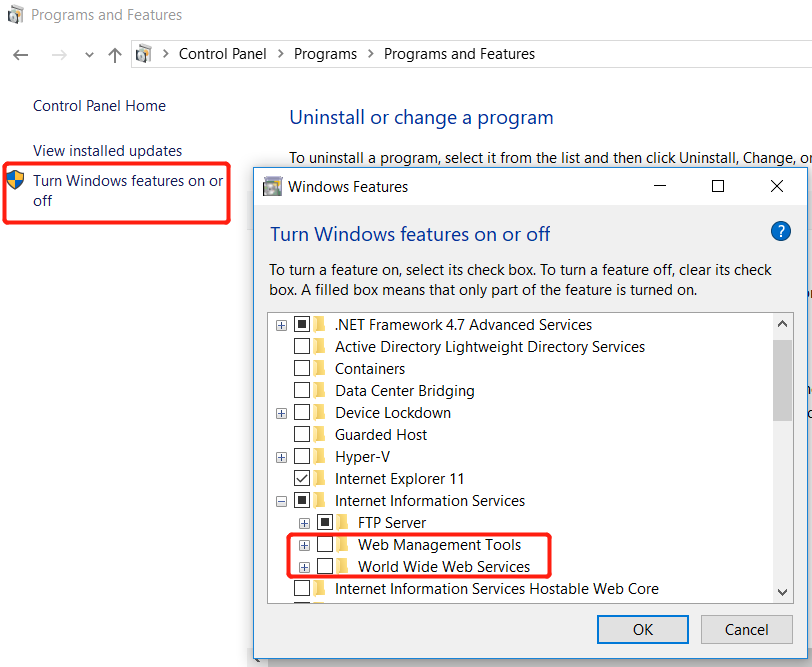Screen dimensions: 812x667
Task: Enable the Guarded Host checkbox
Action: 302,434
